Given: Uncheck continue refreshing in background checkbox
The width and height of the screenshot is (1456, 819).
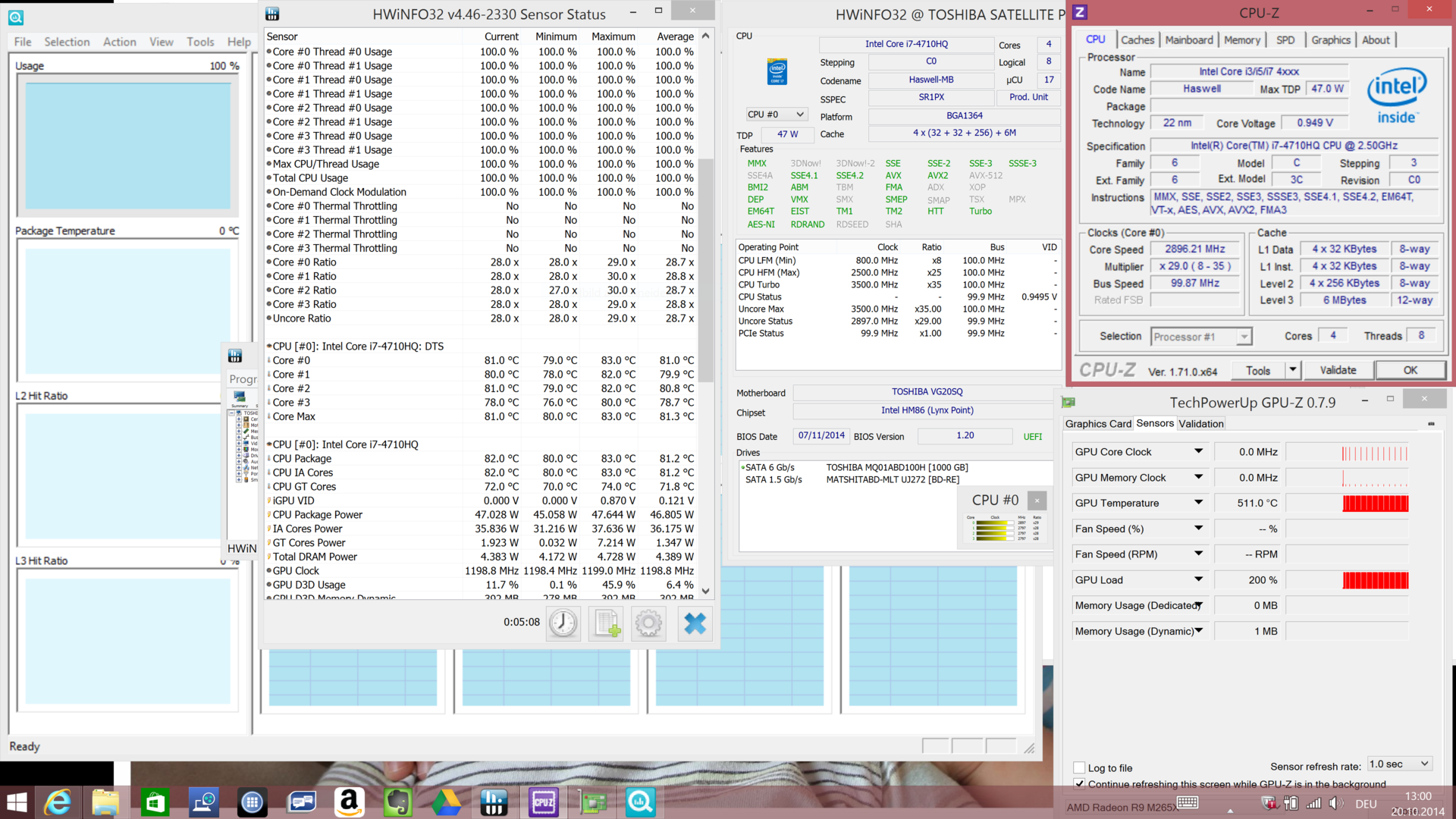Looking at the screenshot, I should tap(1079, 783).
